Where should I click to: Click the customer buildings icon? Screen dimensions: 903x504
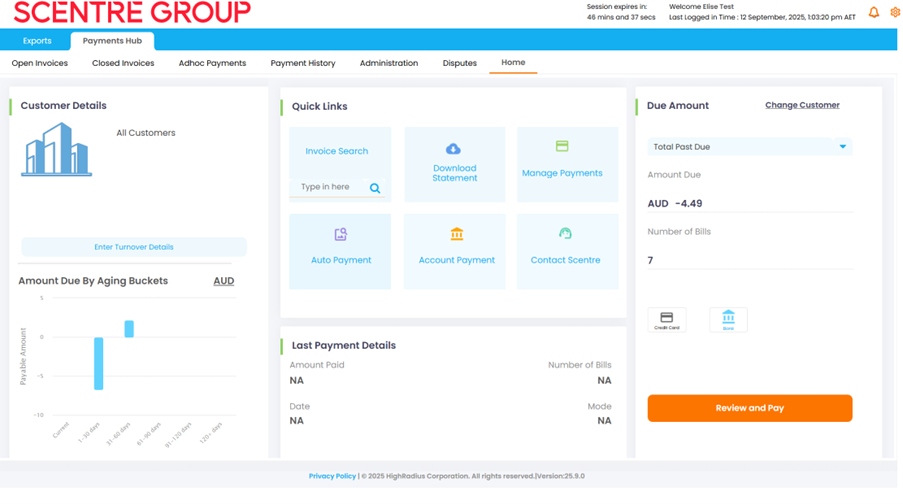coord(56,149)
